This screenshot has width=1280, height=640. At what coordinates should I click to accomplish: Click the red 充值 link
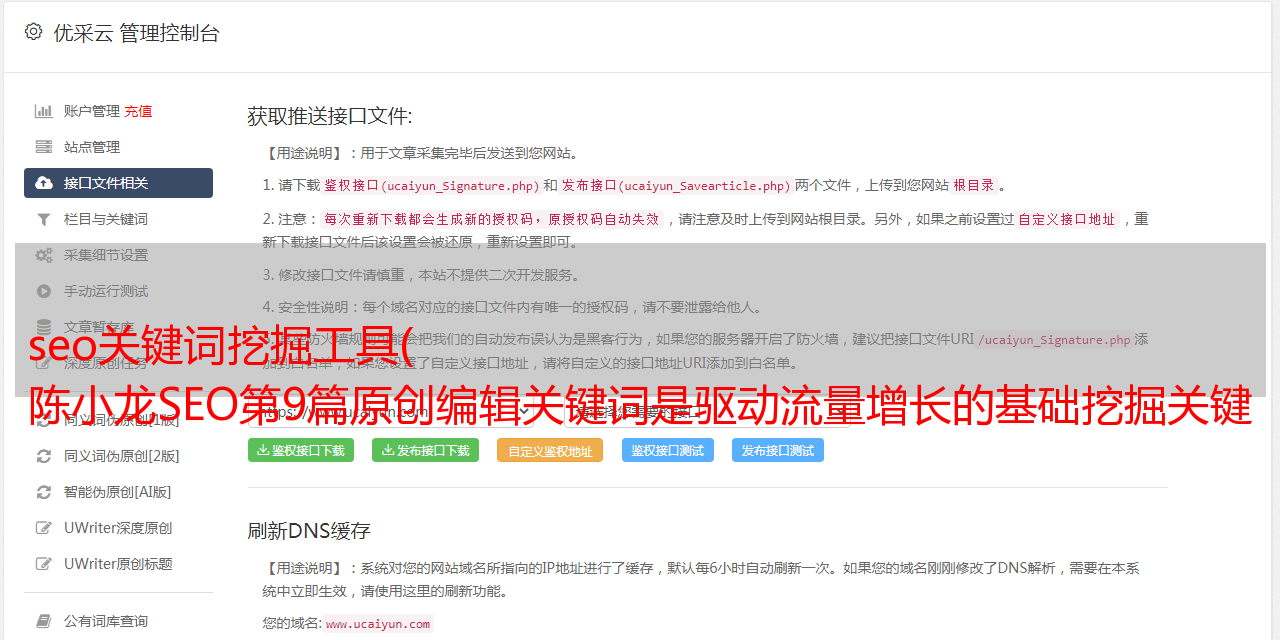[138, 111]
